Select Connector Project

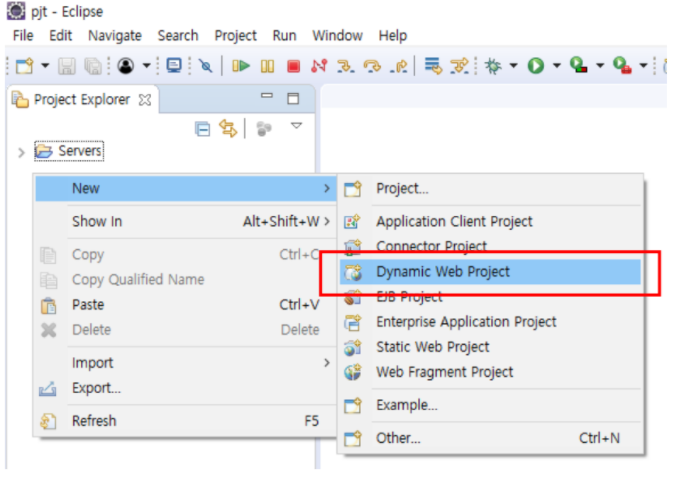click(x=490, y=246)
